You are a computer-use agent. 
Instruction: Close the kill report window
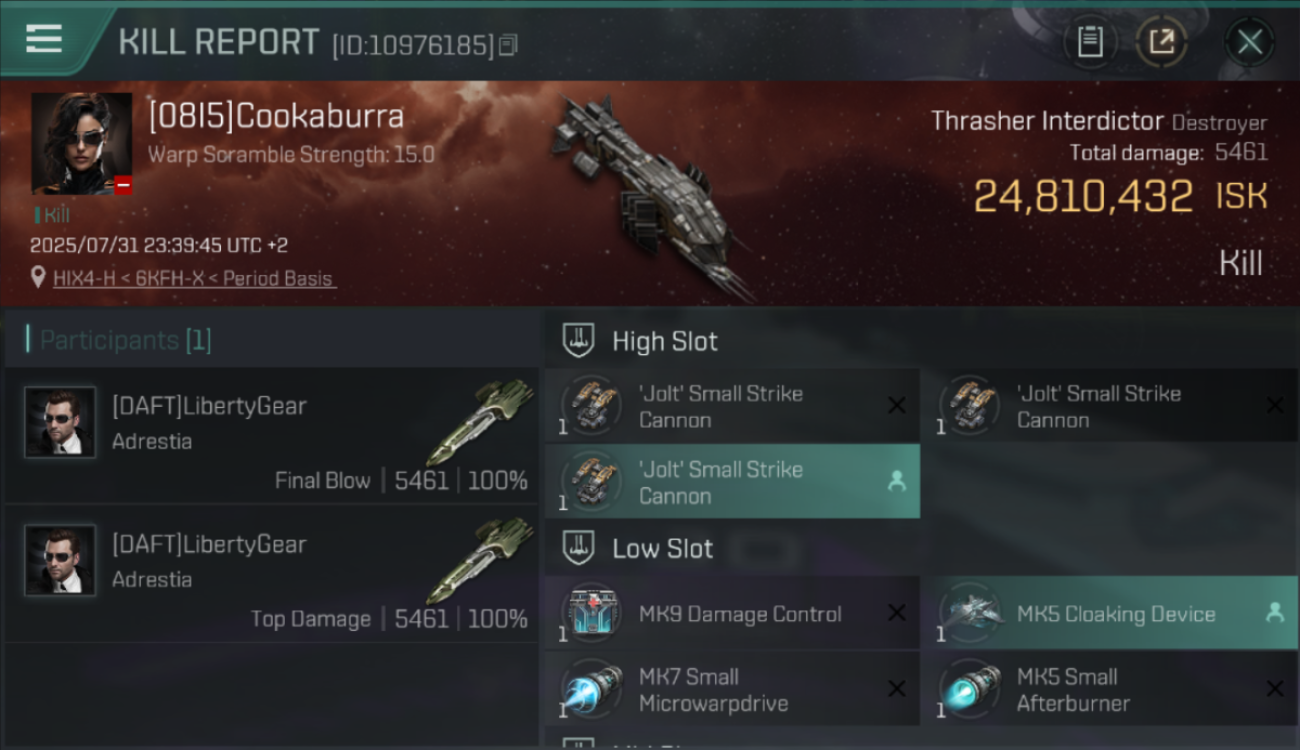(x=1250, y=42)
